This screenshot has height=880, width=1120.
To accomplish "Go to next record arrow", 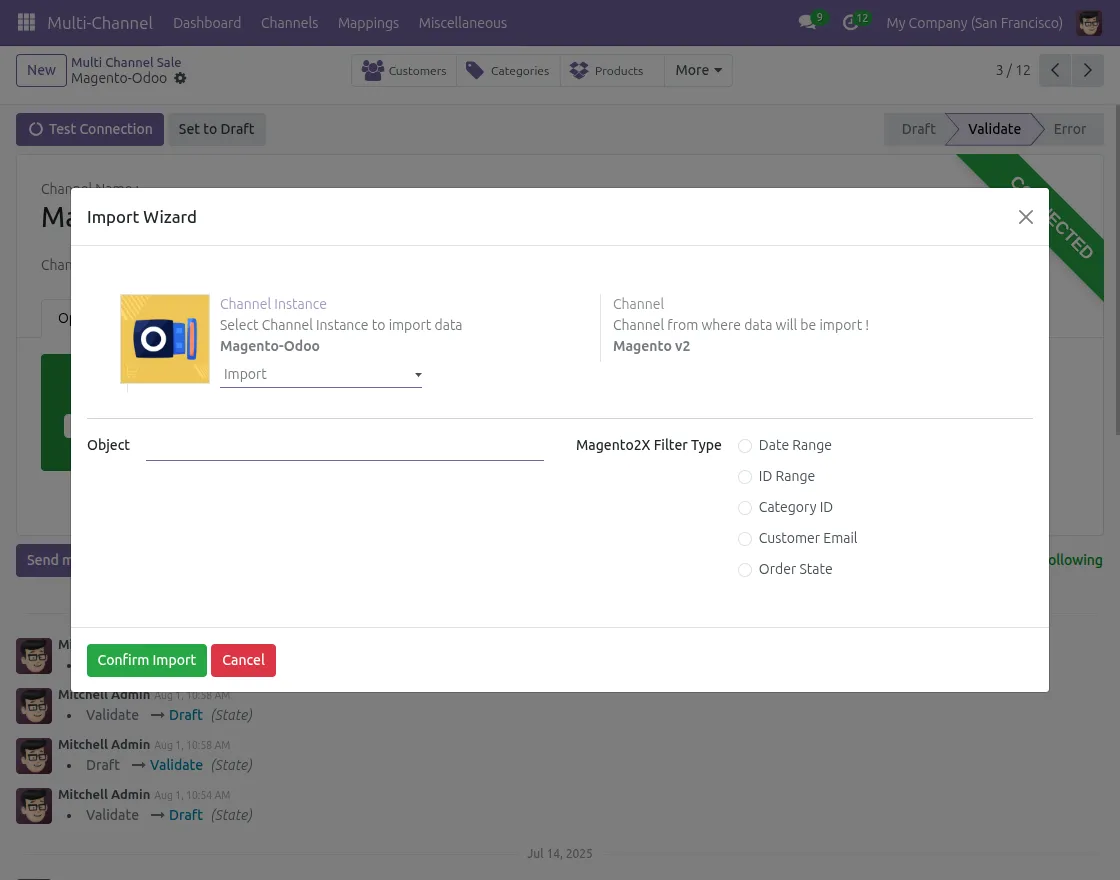I will click(x=1088, y=70).
